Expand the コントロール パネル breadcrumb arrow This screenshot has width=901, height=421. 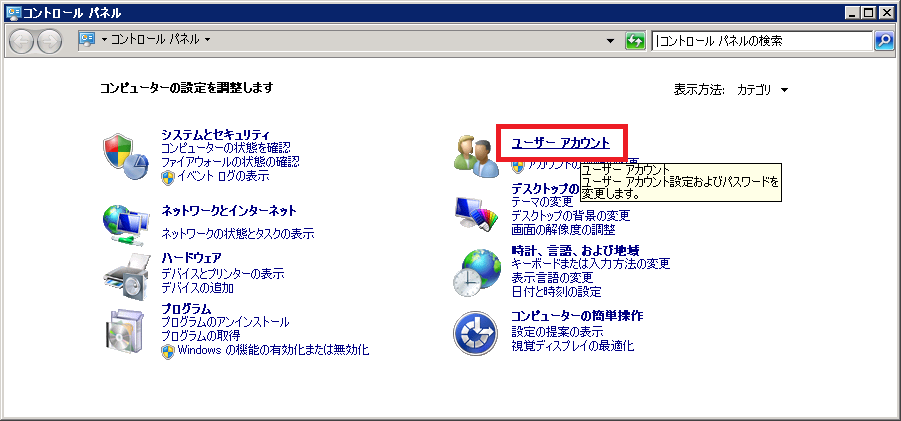pos(207,40)
